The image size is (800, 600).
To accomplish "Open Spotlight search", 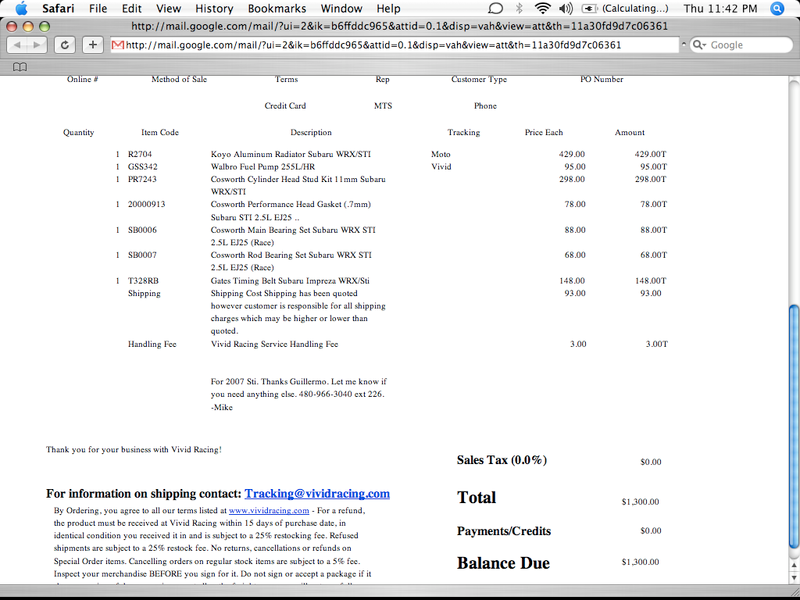I will (777, 9).
